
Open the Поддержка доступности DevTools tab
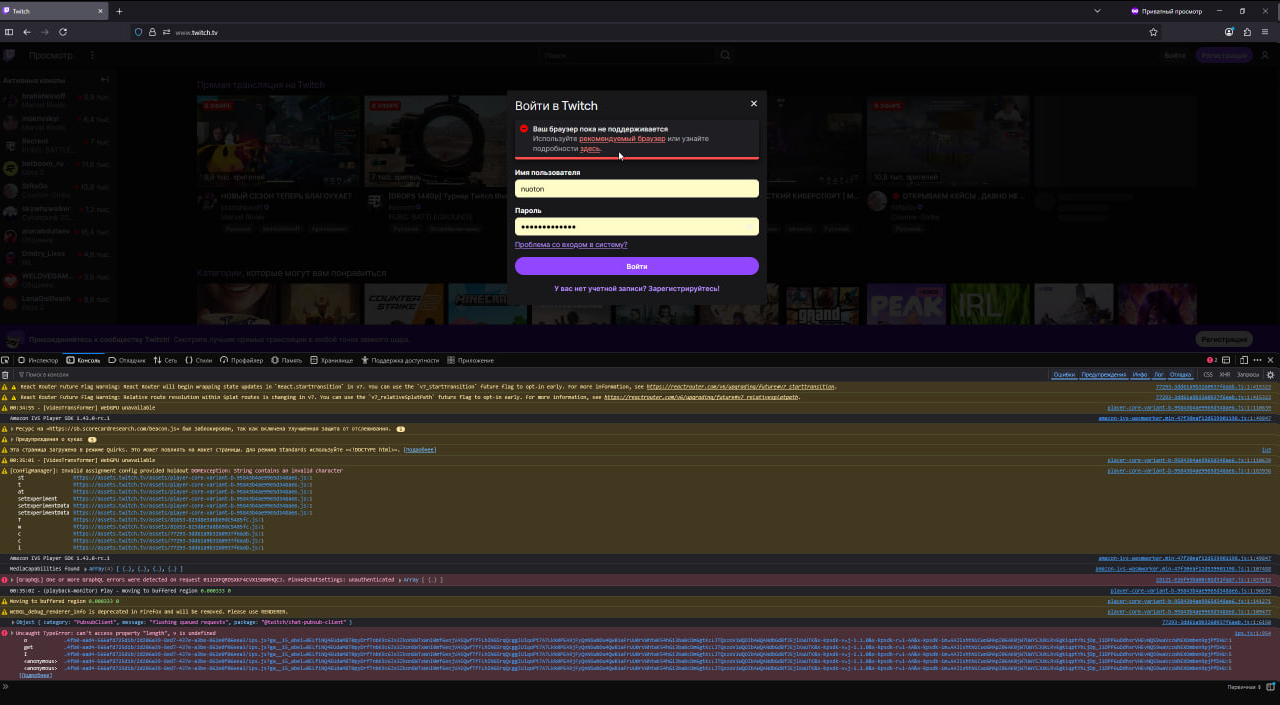pos(399,360)
